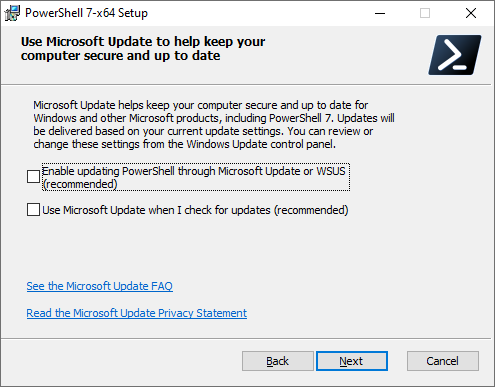Cancel the PowerShell installation
This screenshot has height=387, width=495.
[x=443, y=361]
